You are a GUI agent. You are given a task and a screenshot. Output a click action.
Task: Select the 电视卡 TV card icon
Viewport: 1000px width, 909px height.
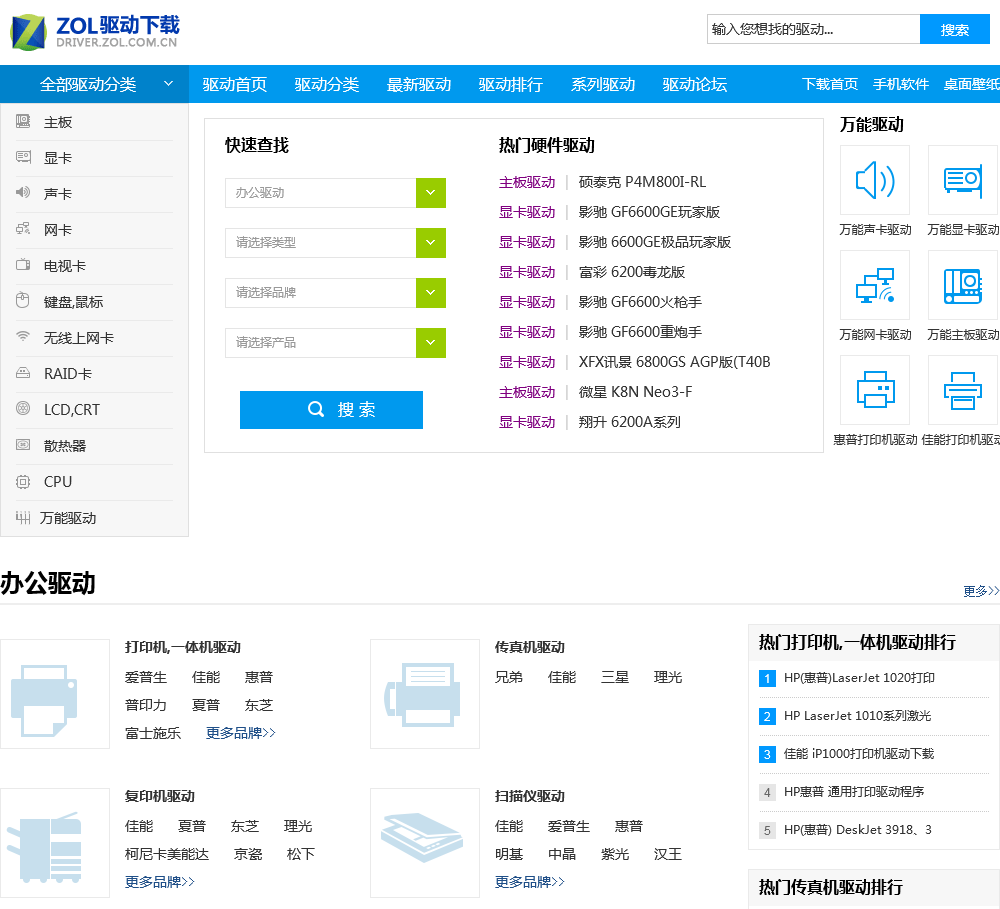pos(23,265)
